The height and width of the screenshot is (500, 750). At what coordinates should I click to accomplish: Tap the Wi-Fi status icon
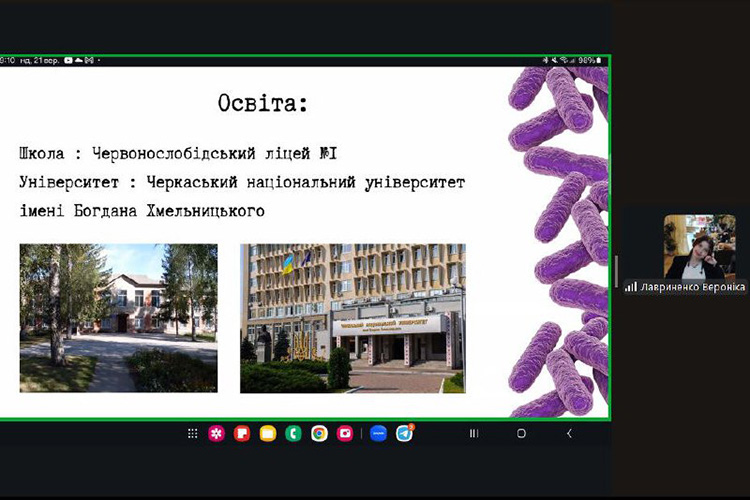pyautogui.click(x=564, y=60)
